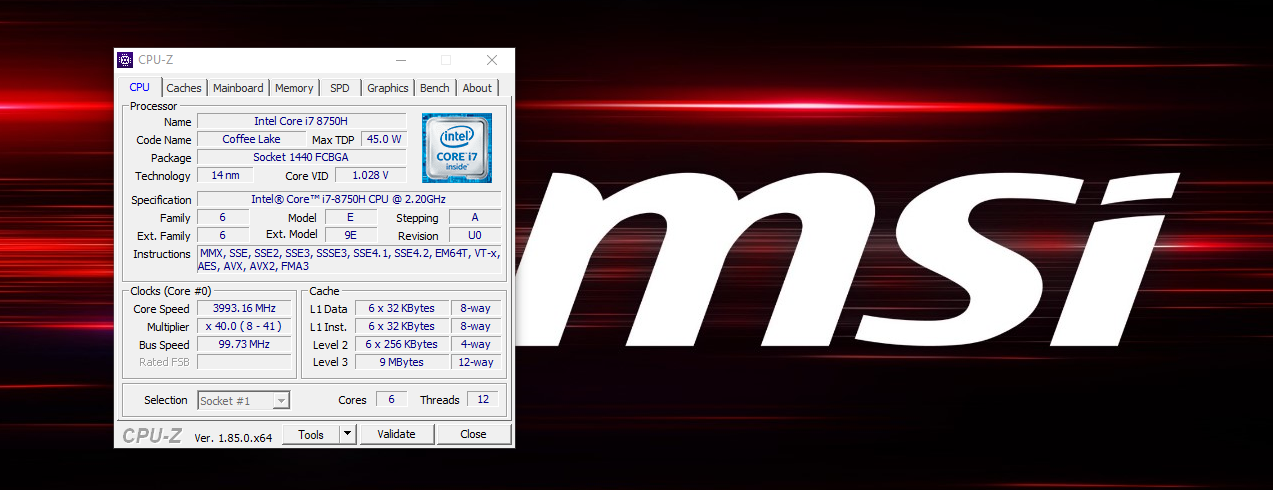Click the L1 Inst. 8-way value

tap(476, 327)
